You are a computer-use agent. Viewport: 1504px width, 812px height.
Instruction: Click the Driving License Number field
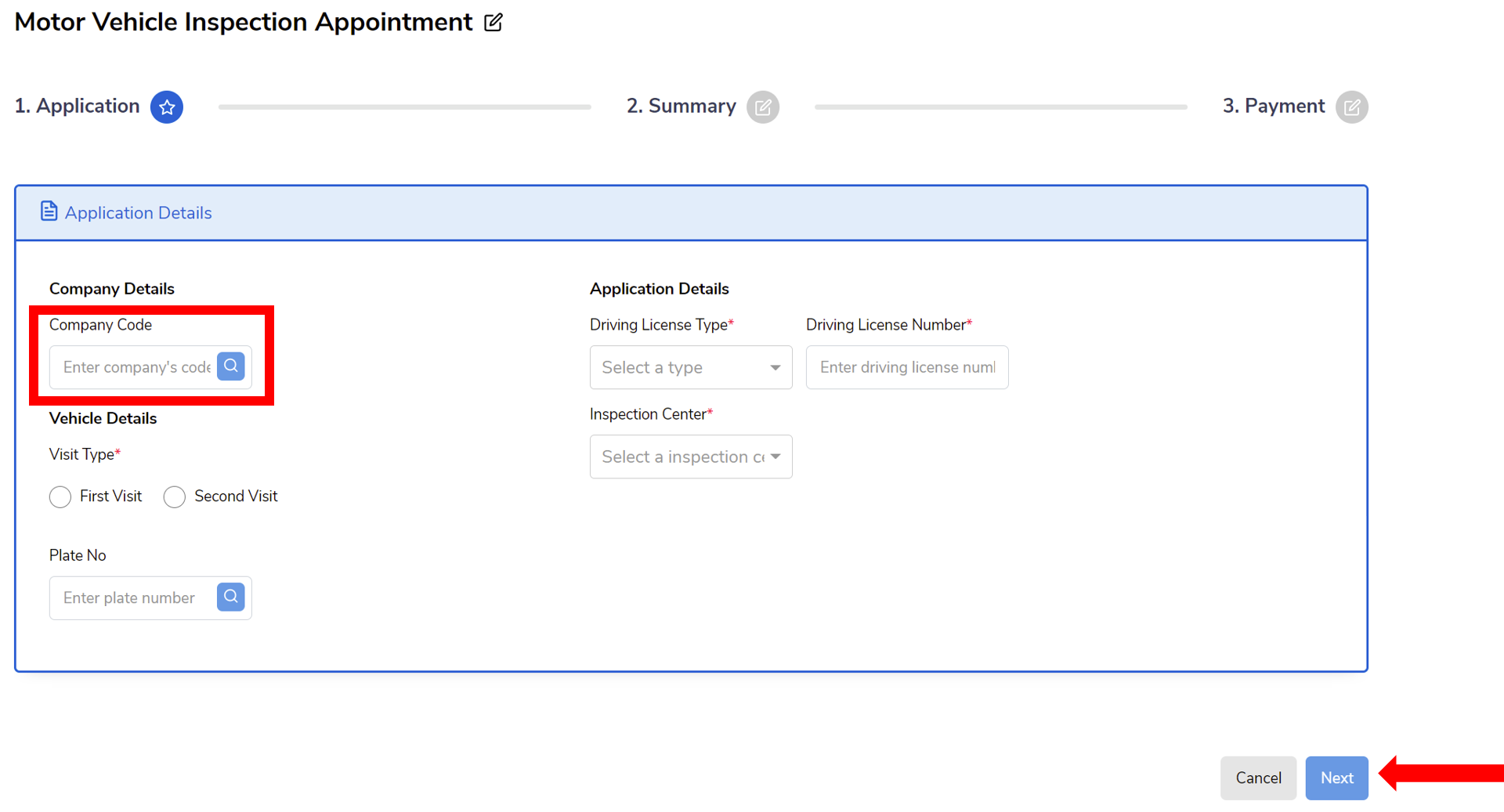[x=906, y=367]
